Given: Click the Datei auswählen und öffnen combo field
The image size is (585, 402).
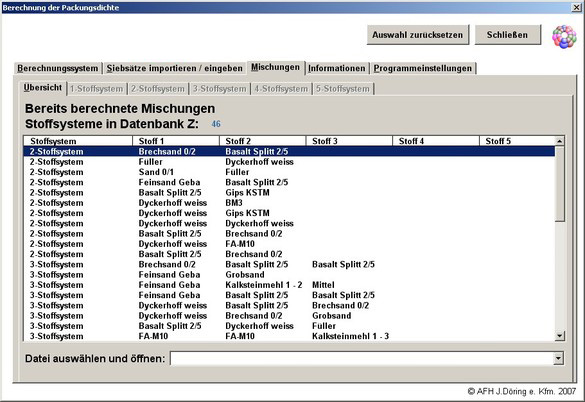Looking at the screenshot, I should click(367, 359).
